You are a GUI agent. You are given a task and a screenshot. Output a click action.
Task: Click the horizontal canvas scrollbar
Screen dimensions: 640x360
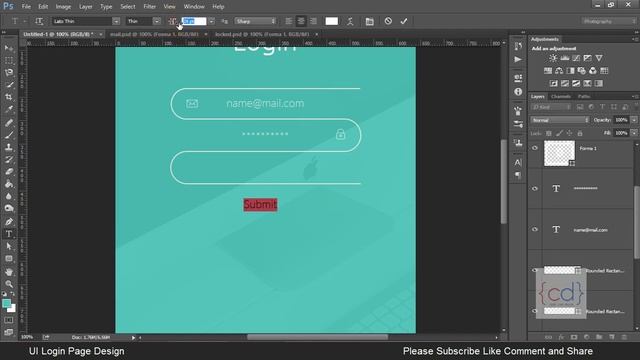317,337
